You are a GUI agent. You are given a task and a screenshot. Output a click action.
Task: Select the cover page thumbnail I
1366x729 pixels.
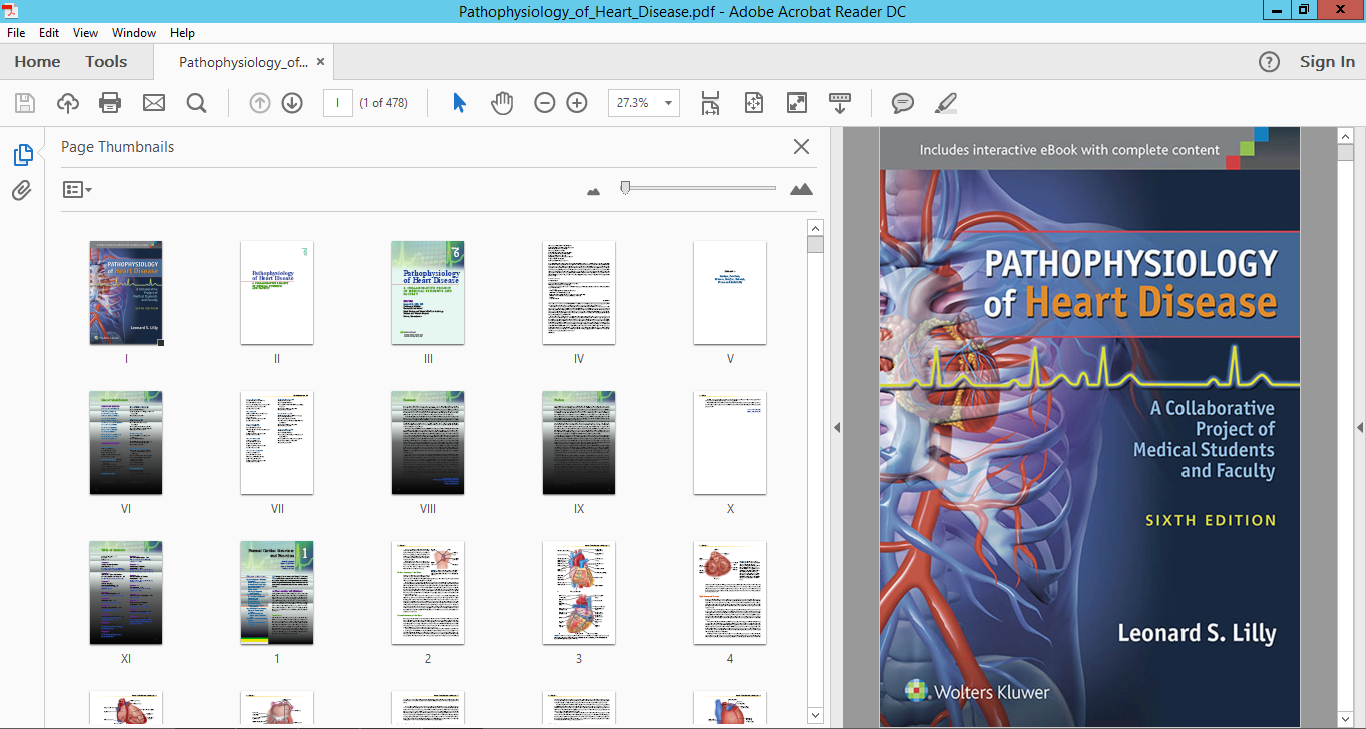[126, 293]
